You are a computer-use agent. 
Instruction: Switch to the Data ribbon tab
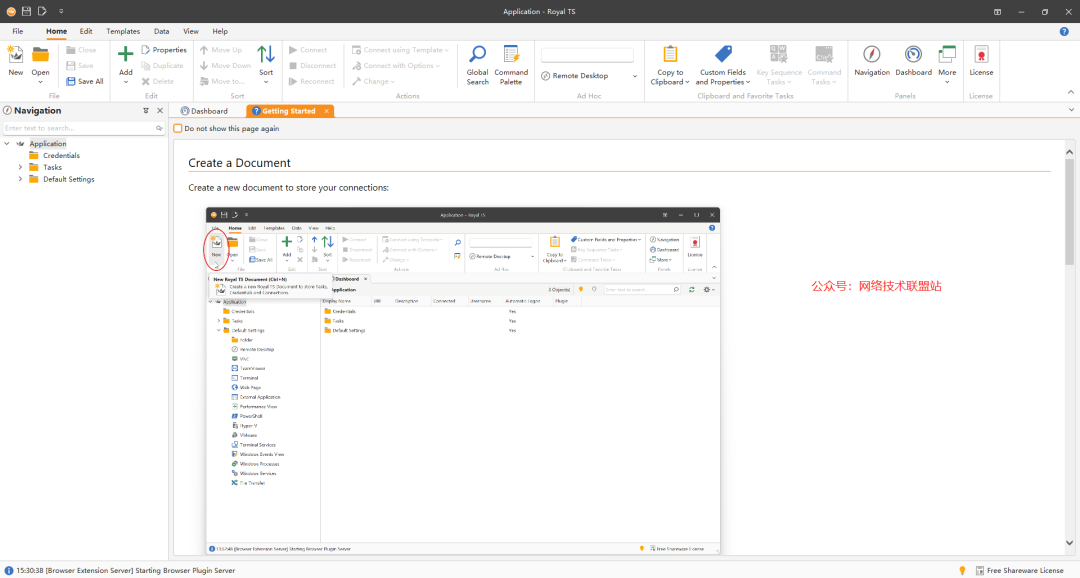(x=161, y=31)
